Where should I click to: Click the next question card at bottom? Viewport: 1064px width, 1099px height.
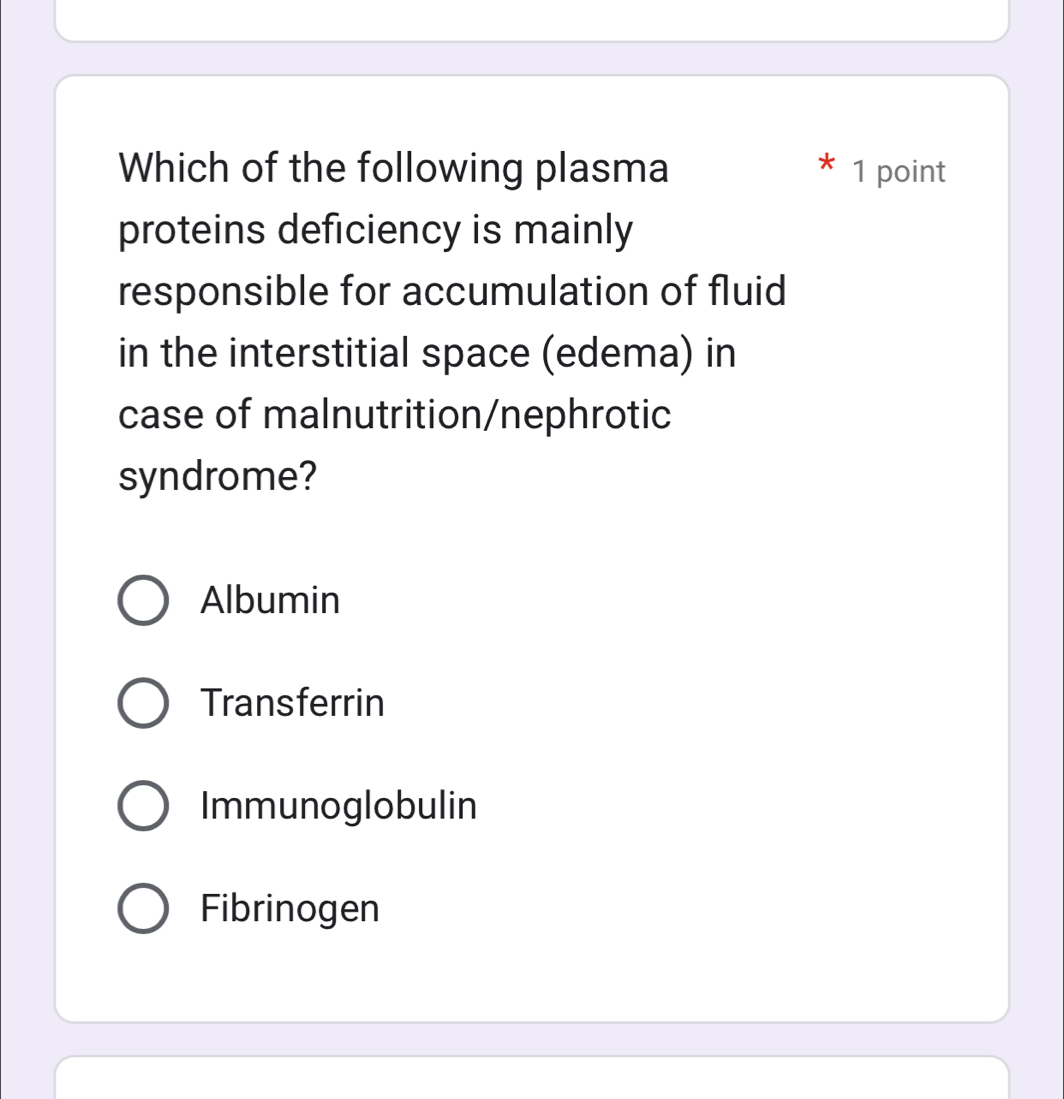coord(531,1079)
